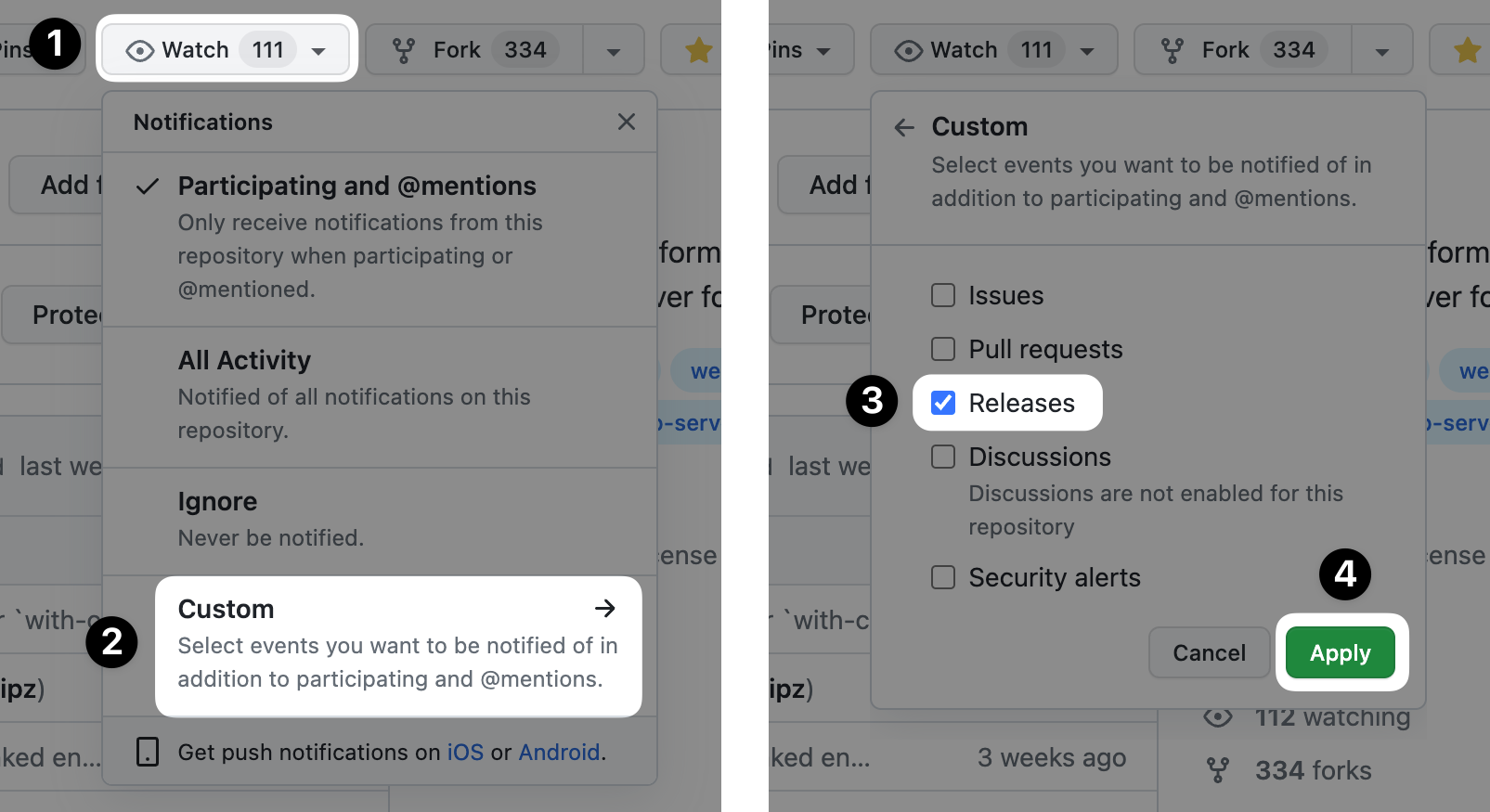Uncheck the Releases checkbox
This screenshot has width=1490, height=812.
point(943,403)
